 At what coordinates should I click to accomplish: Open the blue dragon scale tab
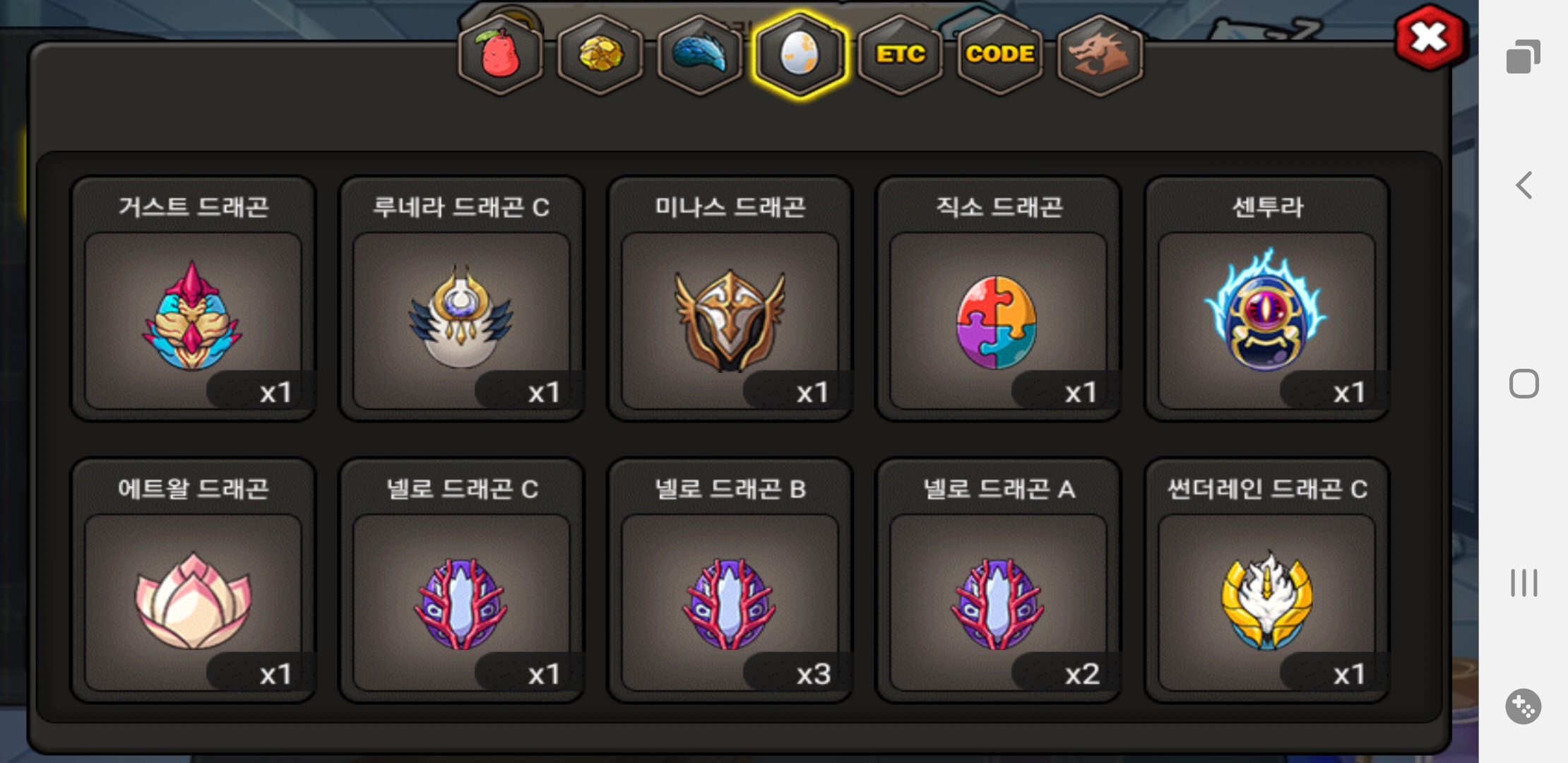(x=700, y=55)
